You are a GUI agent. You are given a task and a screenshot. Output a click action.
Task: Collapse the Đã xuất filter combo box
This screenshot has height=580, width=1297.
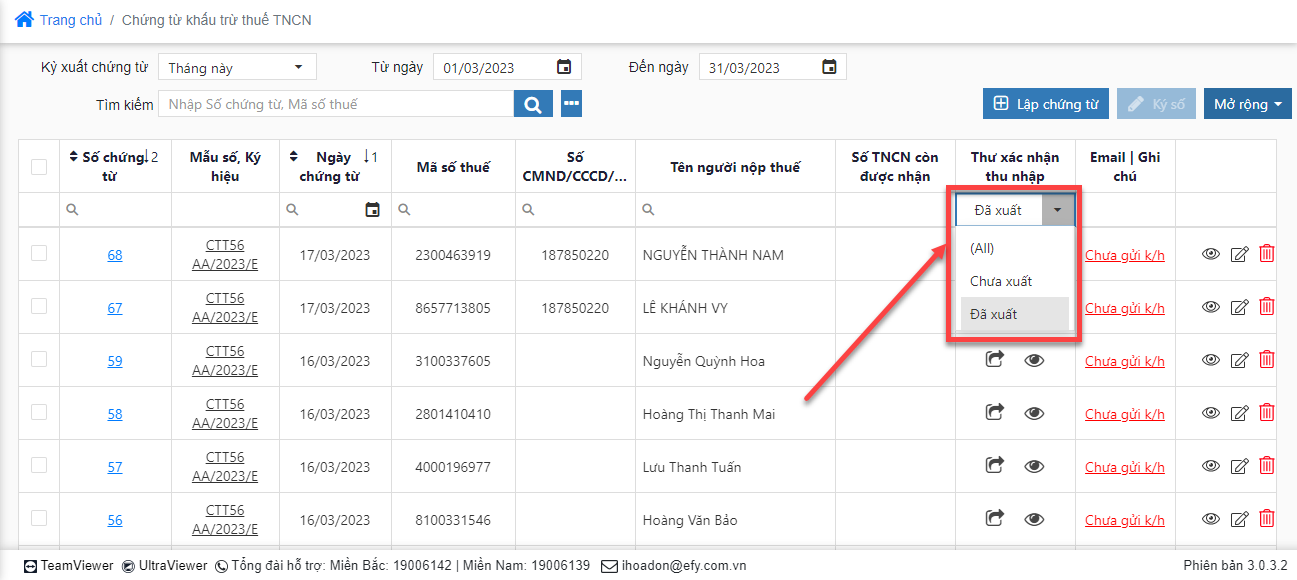[1058, 210]
